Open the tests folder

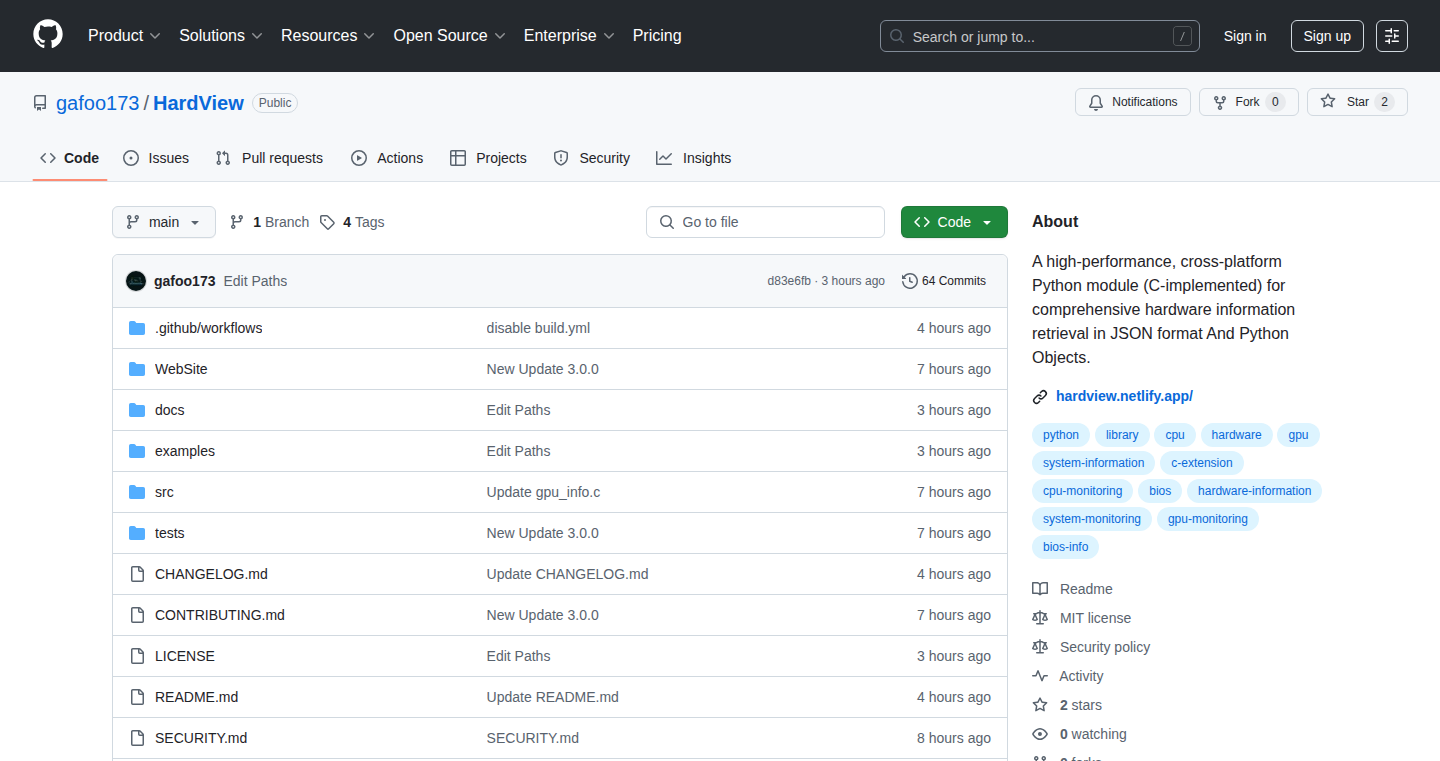click(x=169, y=533)
